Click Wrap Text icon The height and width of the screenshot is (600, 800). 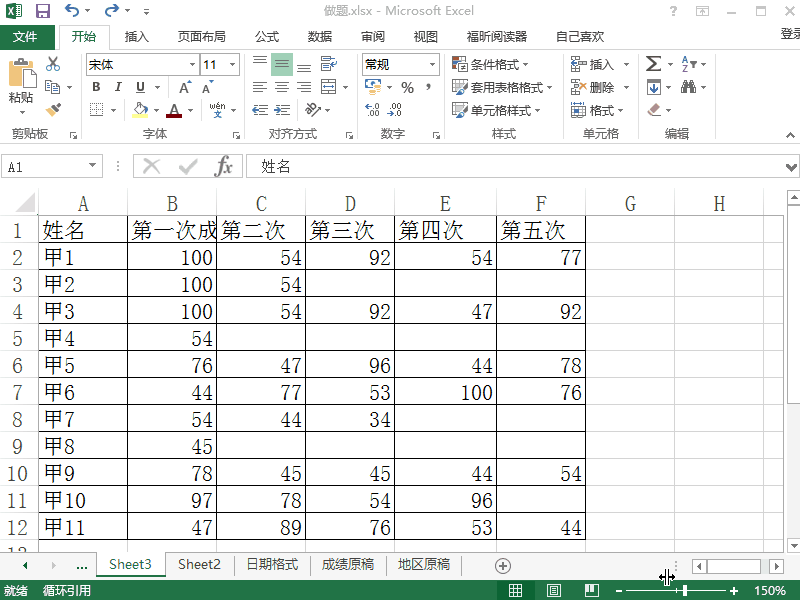[x=328, y=64]
